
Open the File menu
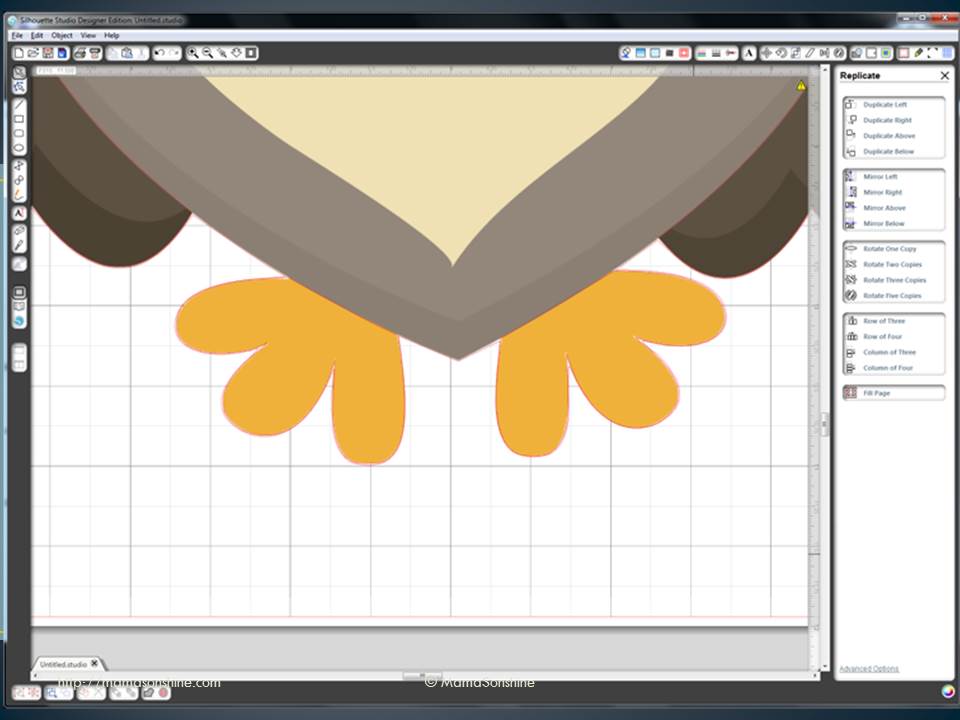(16, 35)
